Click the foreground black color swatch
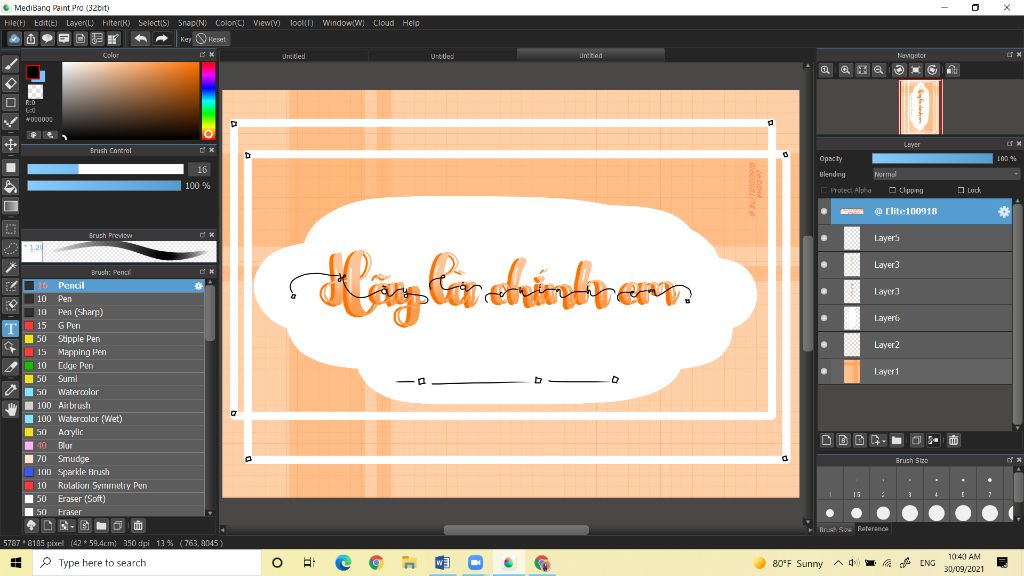 pos(32,71)
